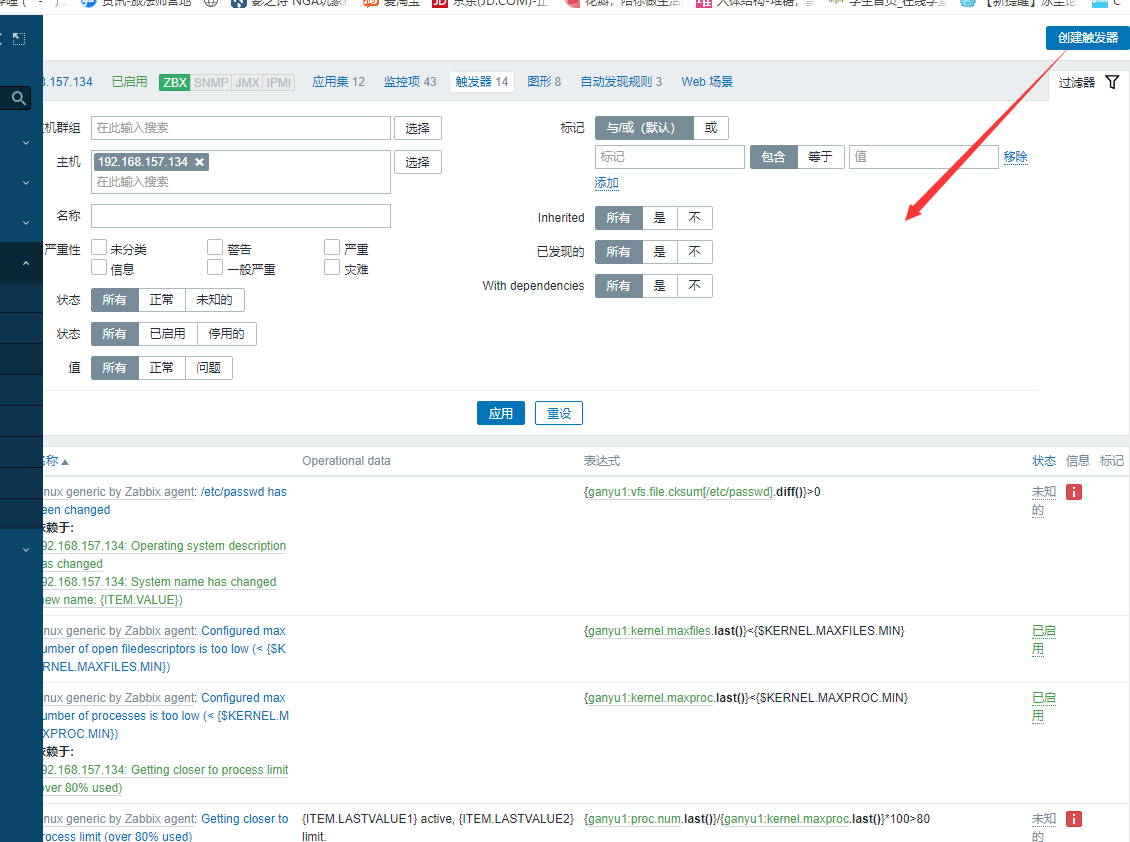Screen dimensions: 1130x842
Task: Click 选择 next to host group field
Action: point(417,128)
